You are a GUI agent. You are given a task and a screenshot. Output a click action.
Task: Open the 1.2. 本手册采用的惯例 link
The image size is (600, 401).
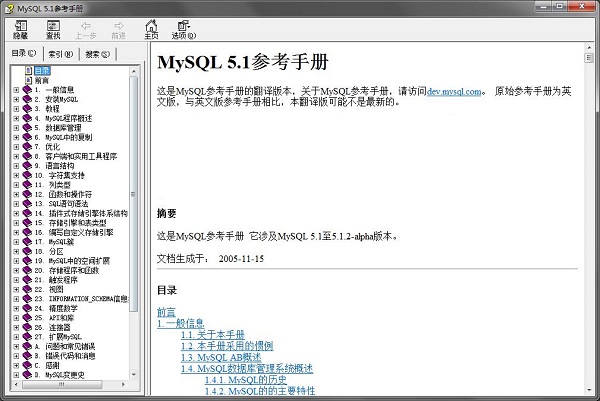(227, 346)
